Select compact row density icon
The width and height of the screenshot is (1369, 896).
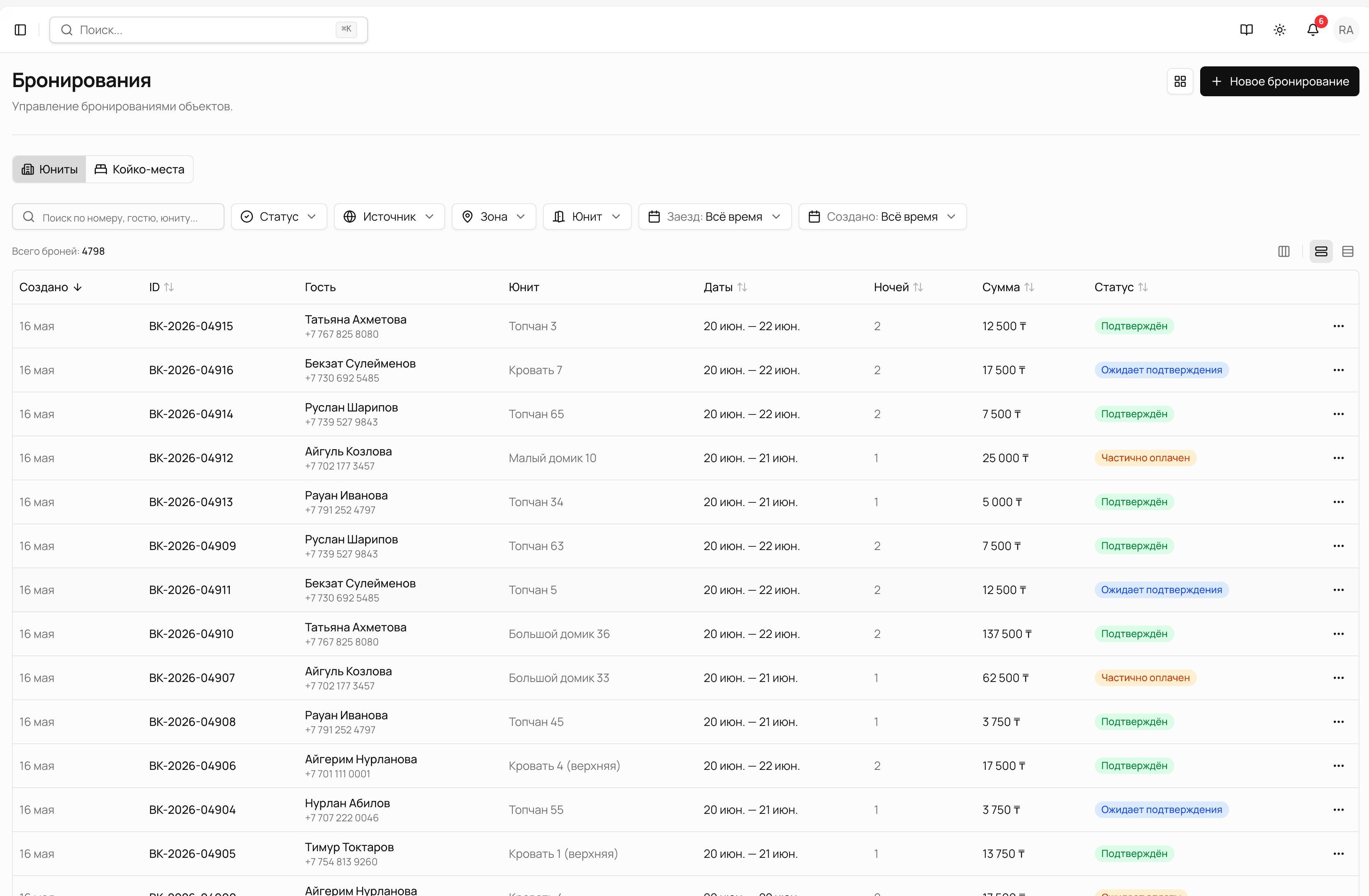click(x=1348, y=251)
